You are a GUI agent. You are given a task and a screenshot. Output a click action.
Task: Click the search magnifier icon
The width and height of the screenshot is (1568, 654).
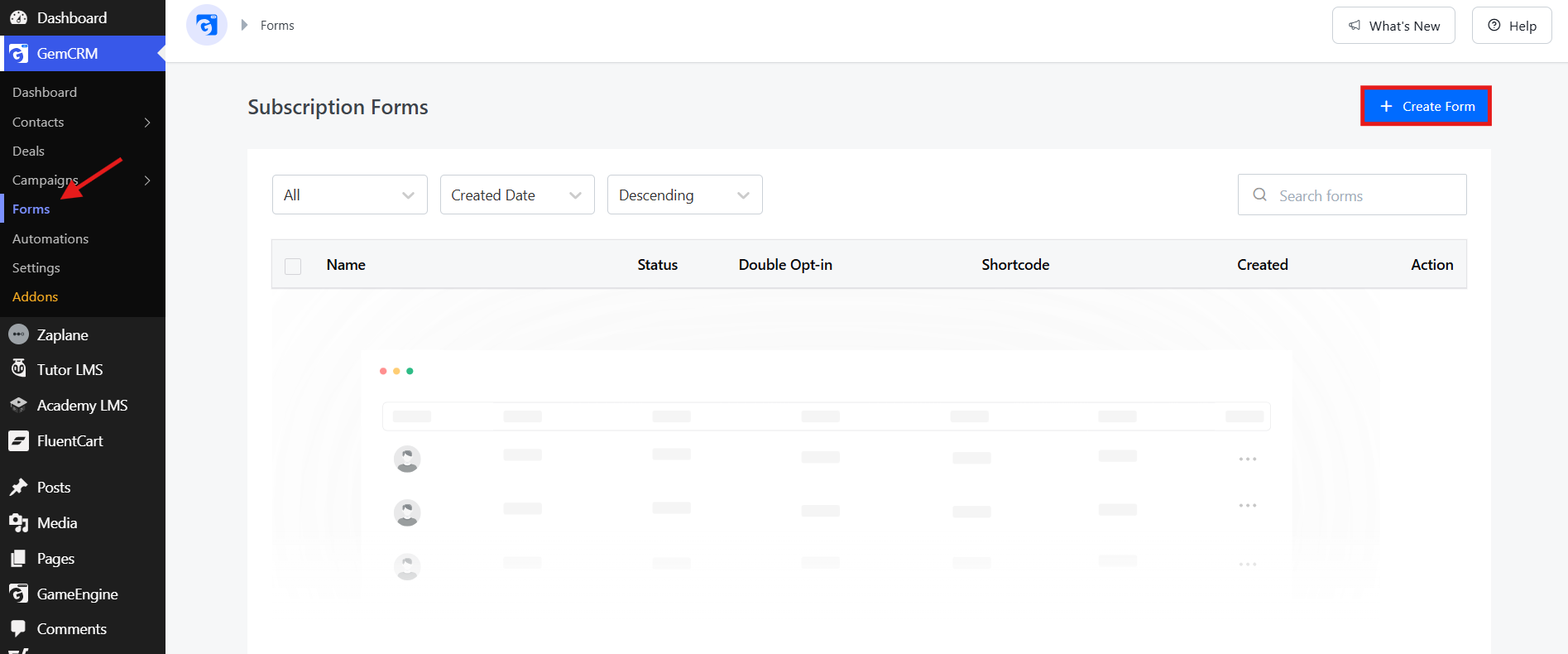[x=1259, y=195]
